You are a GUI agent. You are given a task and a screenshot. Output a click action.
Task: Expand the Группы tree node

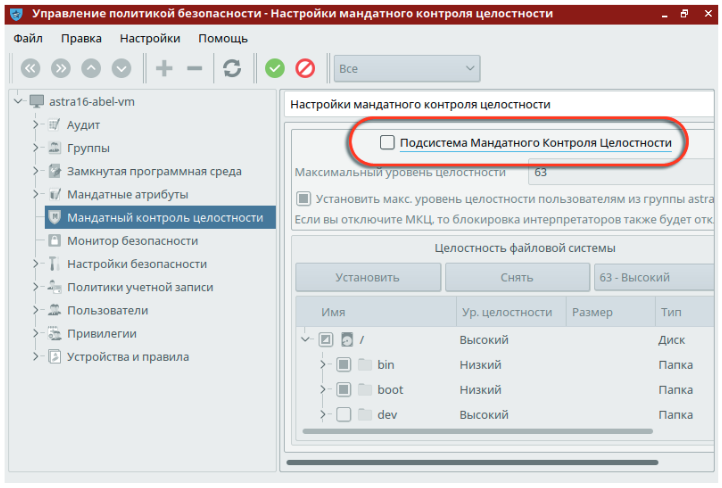35,147
